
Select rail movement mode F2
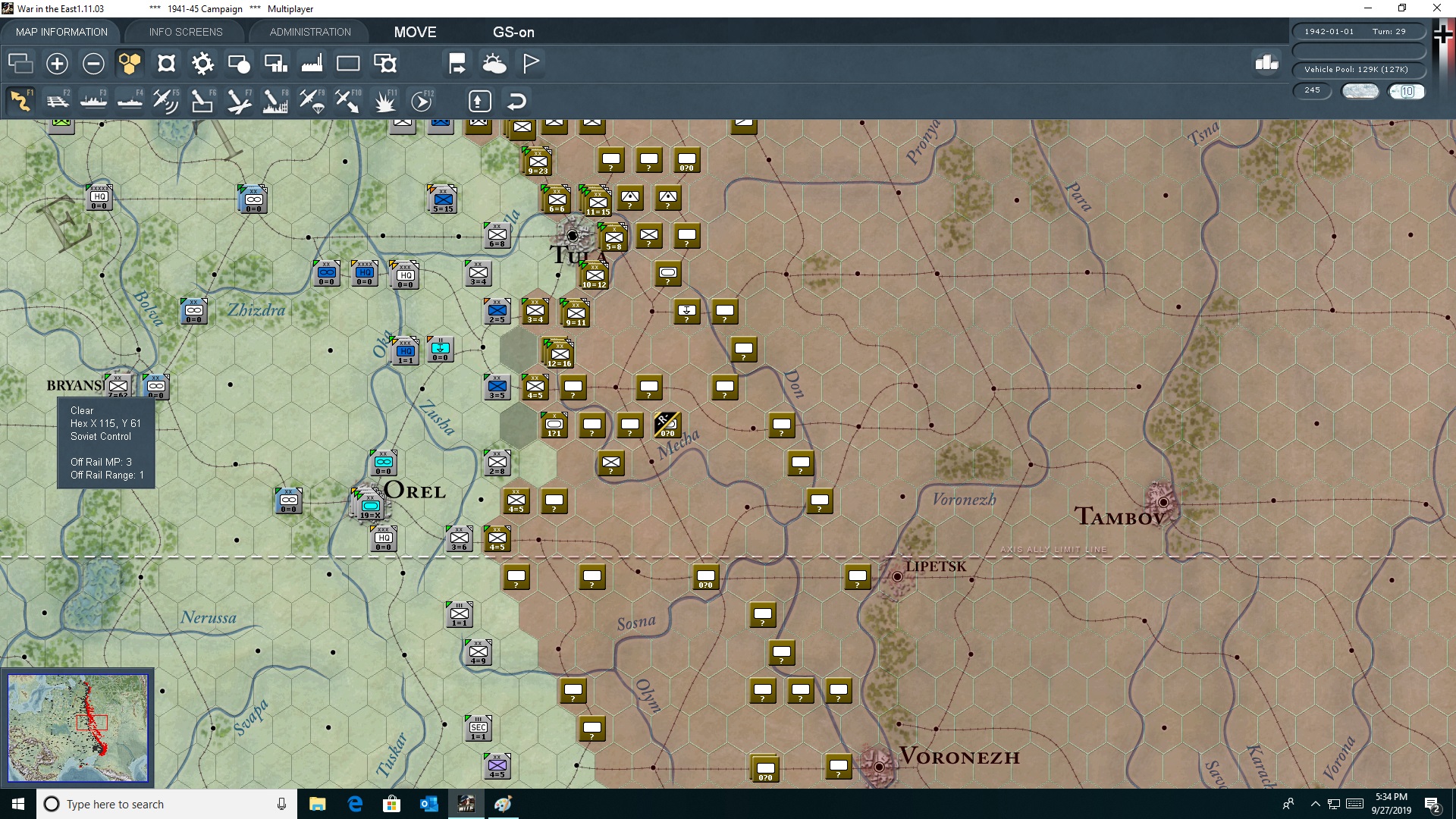click(x=58, y=101)
